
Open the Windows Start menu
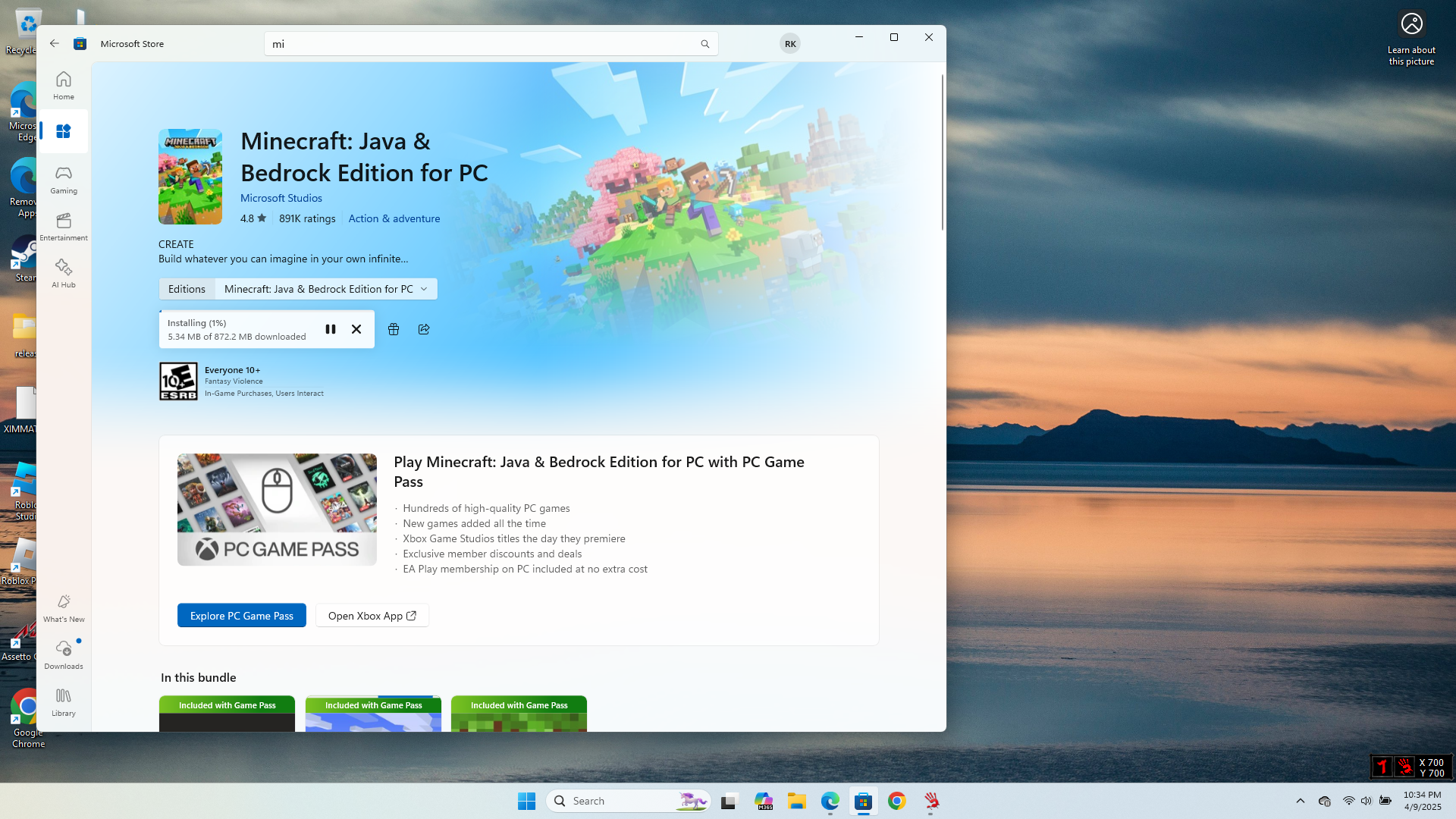pos(527,801)
